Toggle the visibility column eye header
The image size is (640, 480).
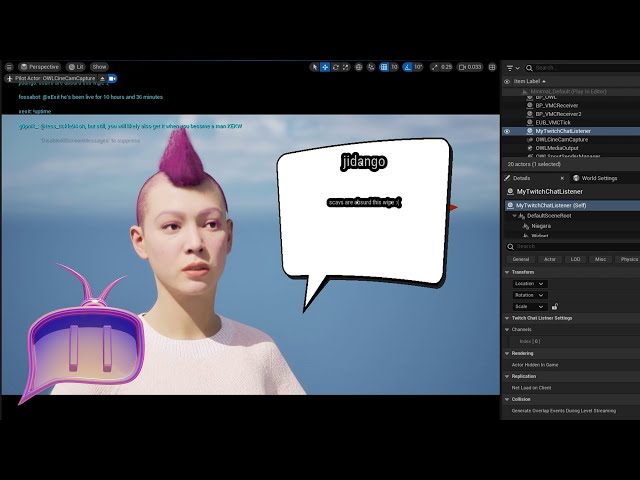point(507,81)
